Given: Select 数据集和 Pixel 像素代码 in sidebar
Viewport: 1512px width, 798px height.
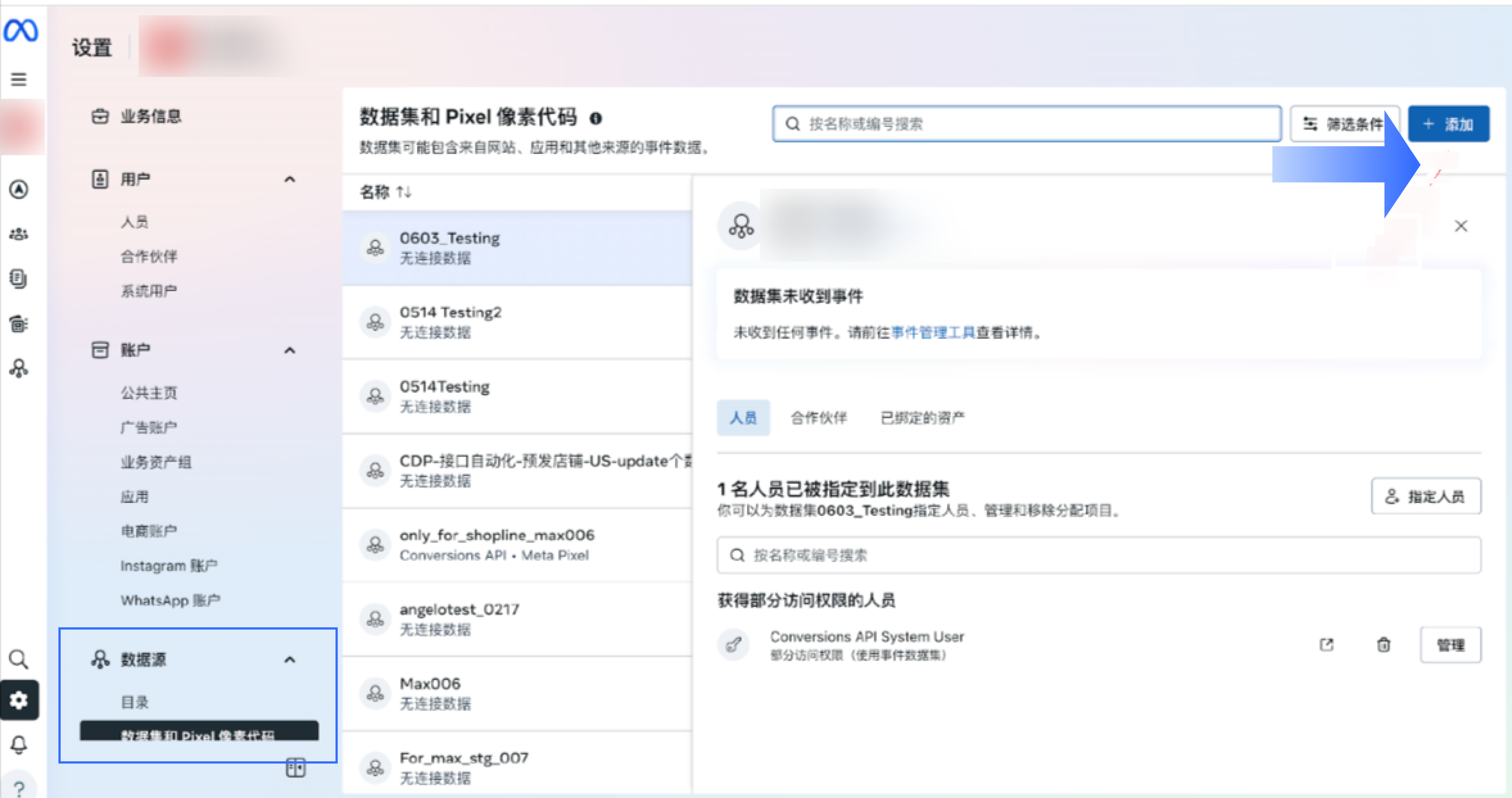Looking at the screenshot, I should (199, 731).
